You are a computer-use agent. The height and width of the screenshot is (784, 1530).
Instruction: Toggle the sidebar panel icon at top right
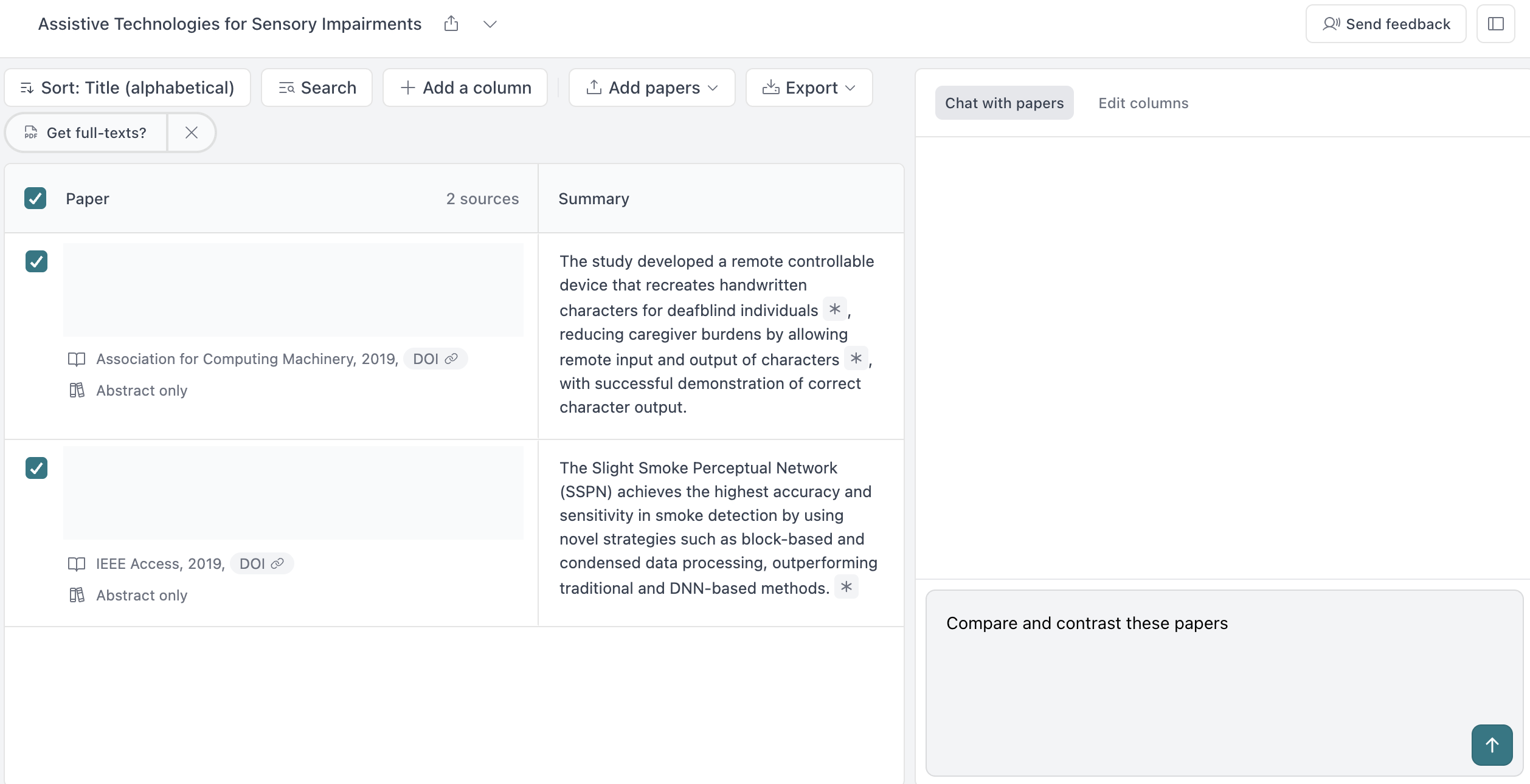(1495, 24)
